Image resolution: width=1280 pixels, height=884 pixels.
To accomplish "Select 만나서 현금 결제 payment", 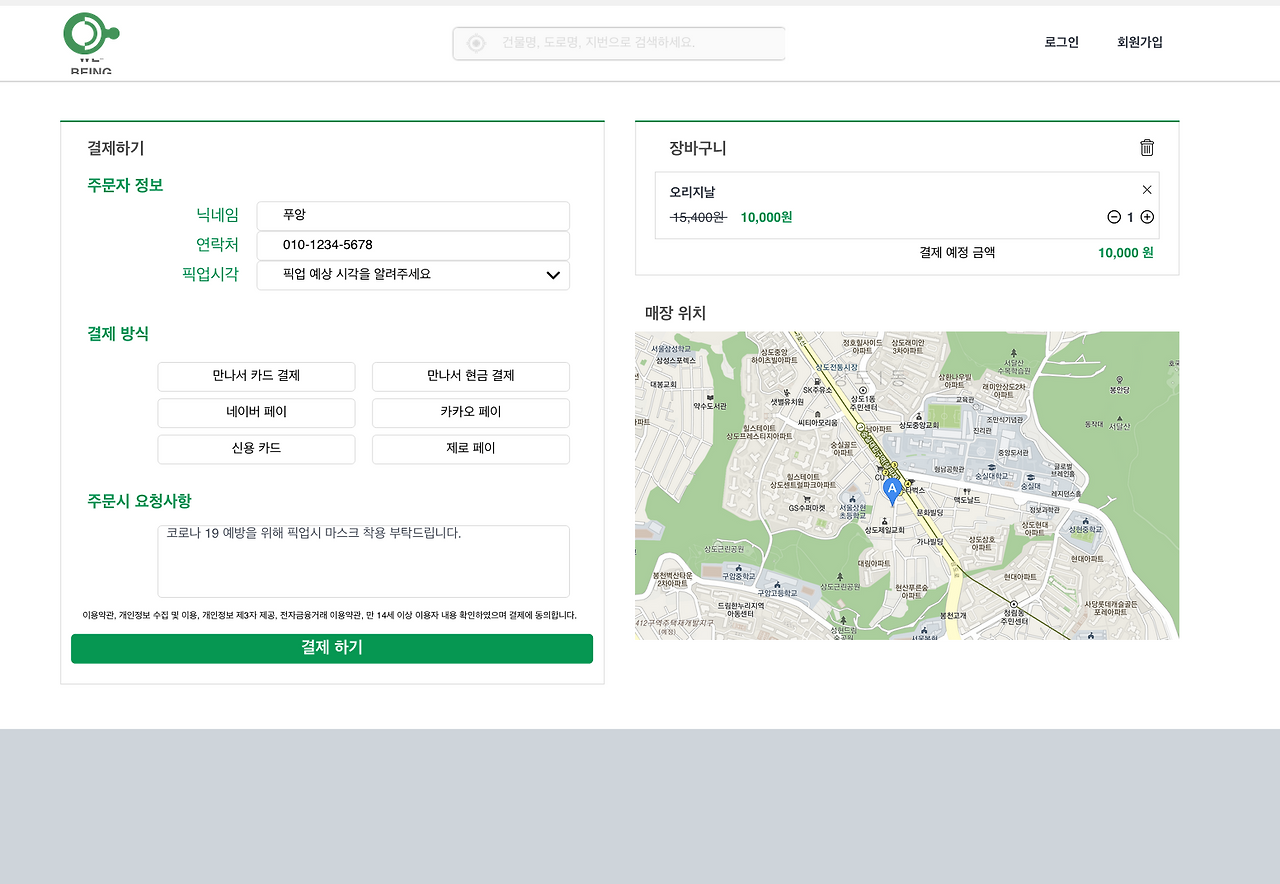I will pos(471,377).
